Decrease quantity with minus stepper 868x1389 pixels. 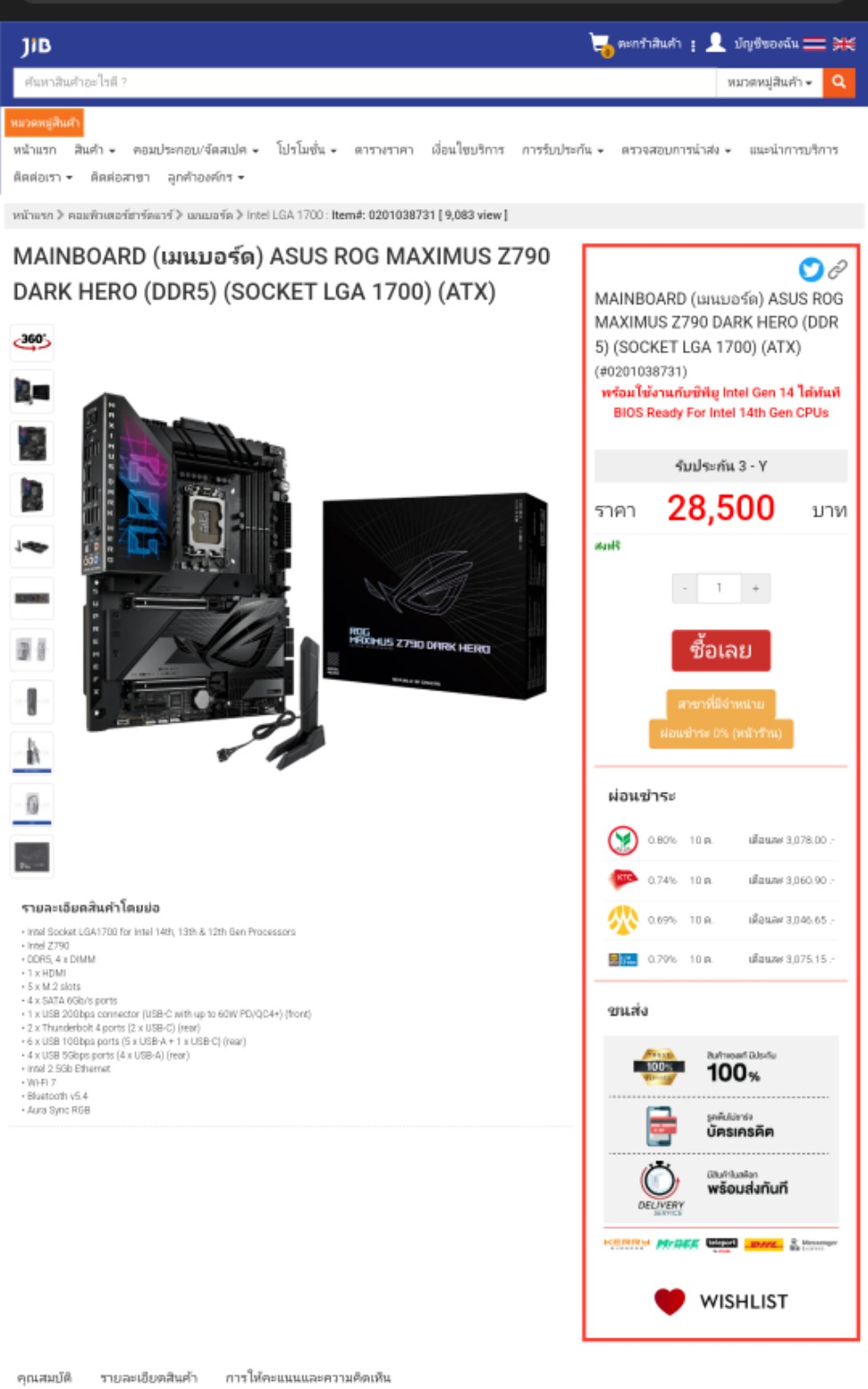tap(685, 588)
